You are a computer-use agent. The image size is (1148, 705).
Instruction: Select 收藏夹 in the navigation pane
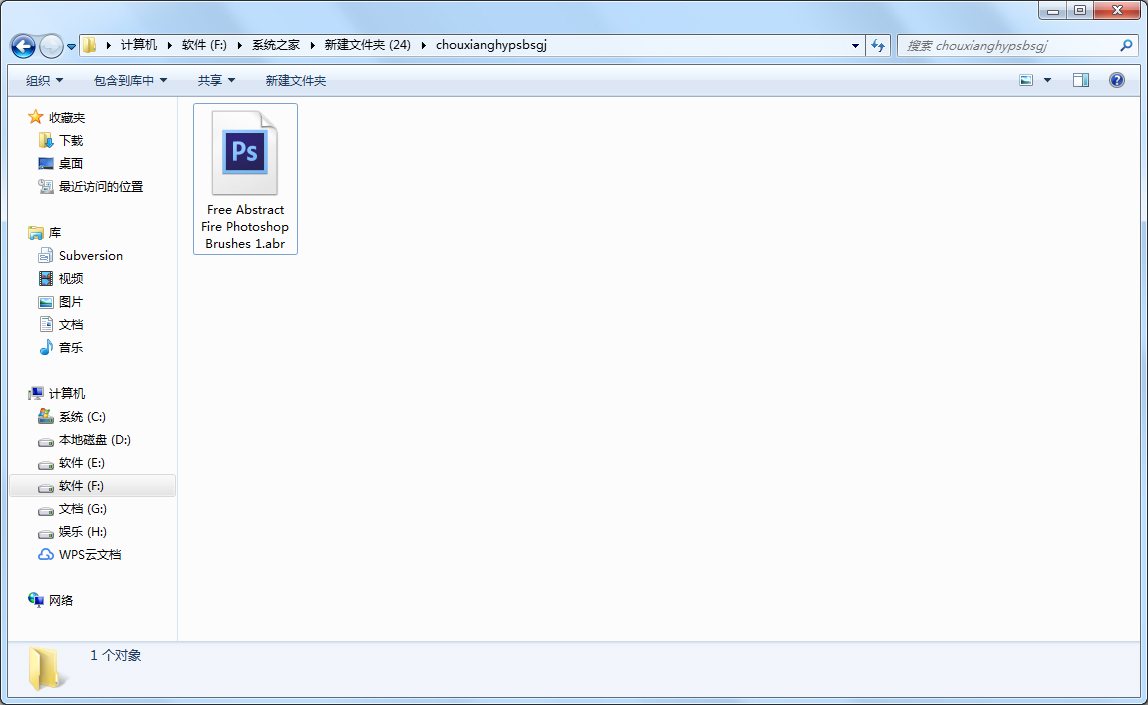(x=67, y=118)
